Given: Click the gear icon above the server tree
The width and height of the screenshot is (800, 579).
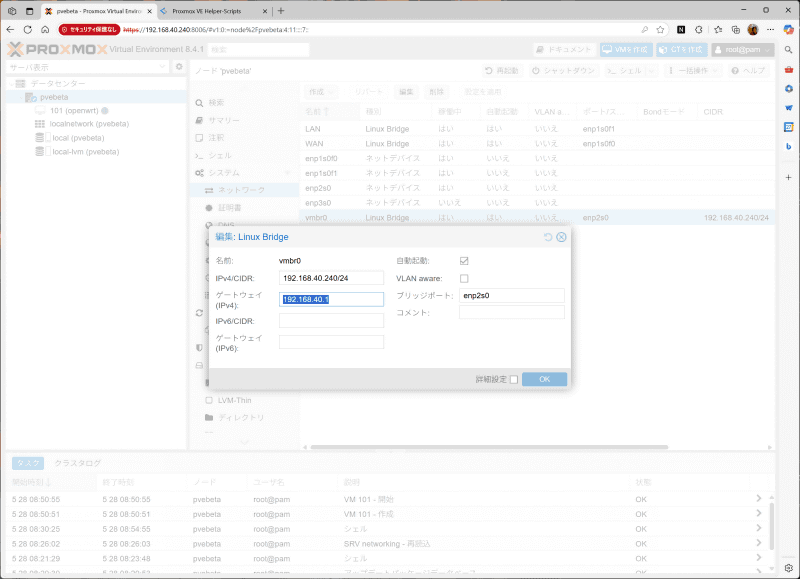Looking at the screenshot, I should coord(179,66).
